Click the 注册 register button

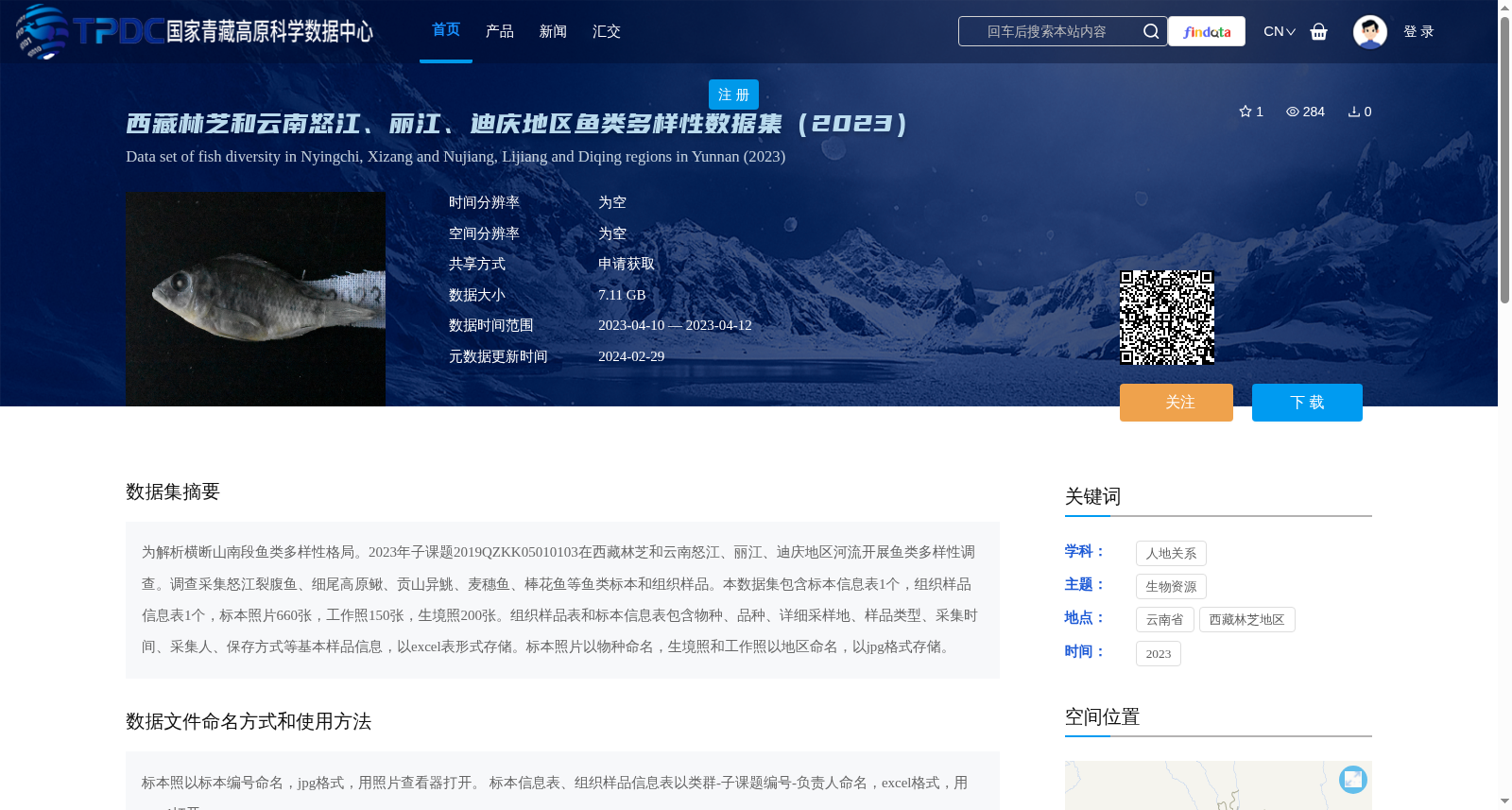pos(733,95)
